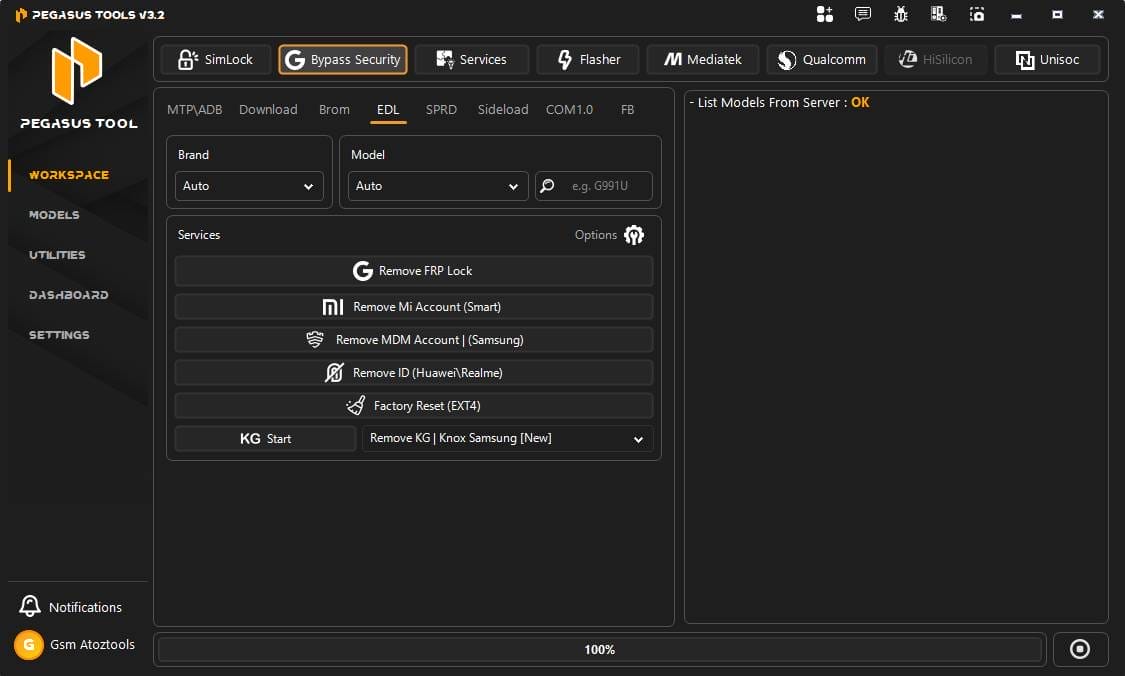Screen dimensions: 1125x676
Task: Select SETTINGS in the left sidebar
Action: pyautogui.click(x=59, y=335)
